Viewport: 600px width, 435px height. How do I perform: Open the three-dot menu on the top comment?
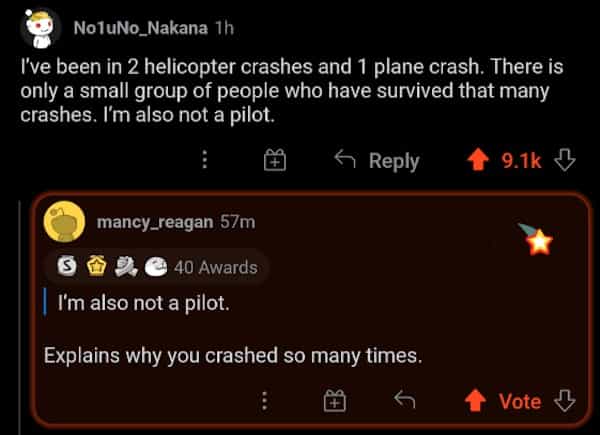(x=206, y=160)
